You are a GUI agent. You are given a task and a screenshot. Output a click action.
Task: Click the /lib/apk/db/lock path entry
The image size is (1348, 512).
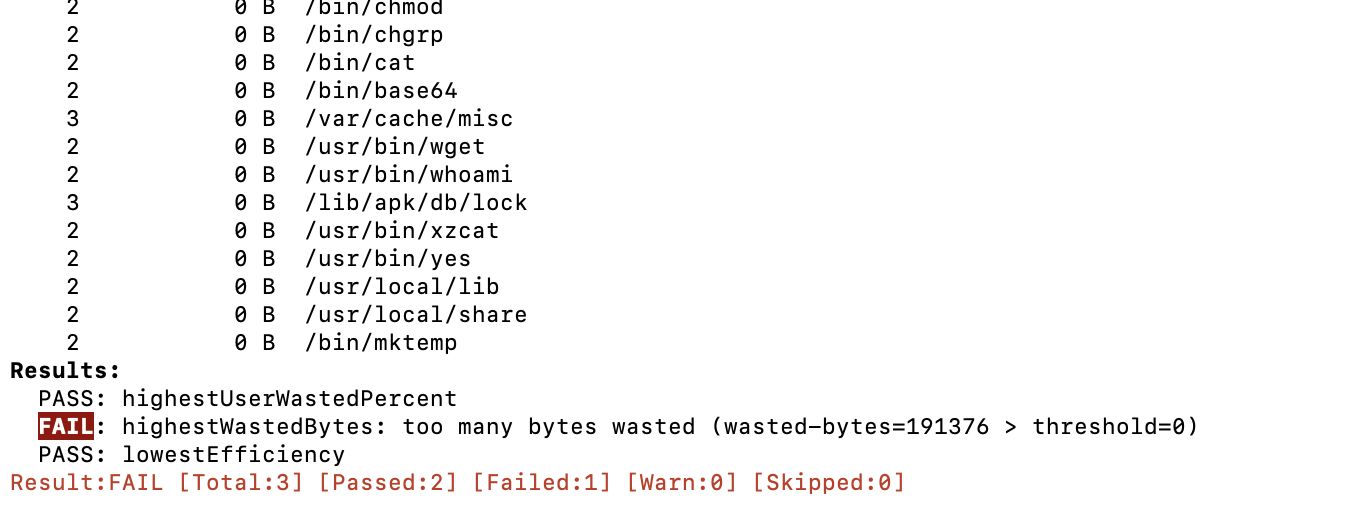[416, 203]
